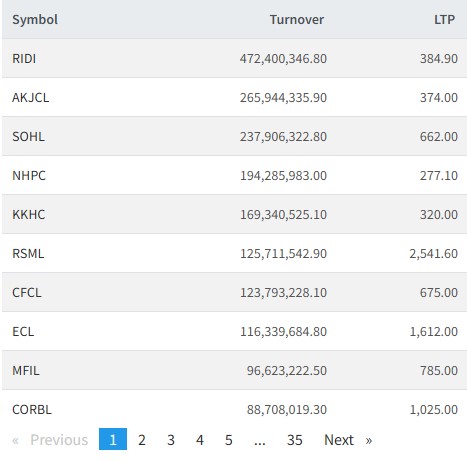This screenshot has width=467, height=460.
Task: Open the NHPC stock symbol
Action: pyautogui.click(x=29, y=175)
